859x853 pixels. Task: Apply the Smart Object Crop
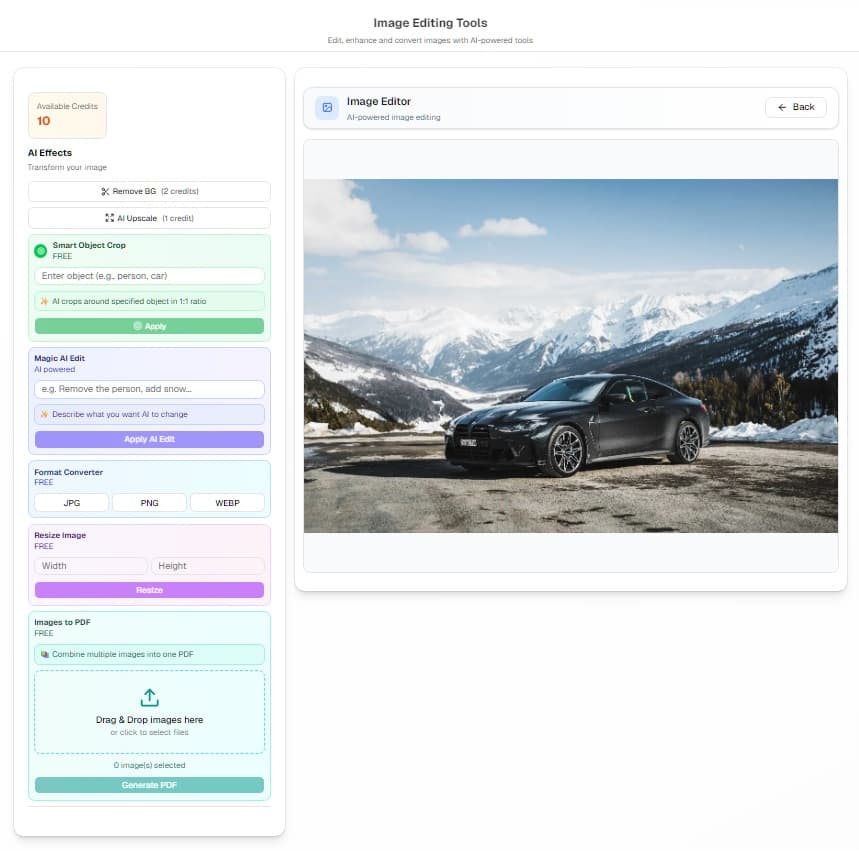(149, 326)
